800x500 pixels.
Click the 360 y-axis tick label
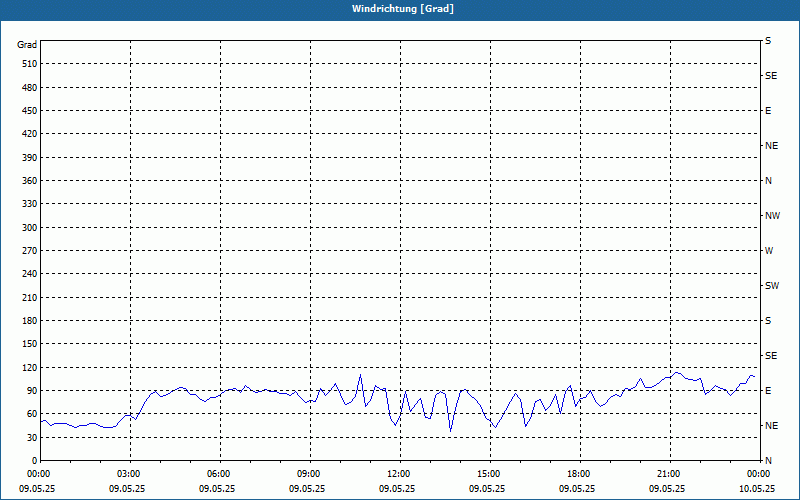(x=30, y=181)
